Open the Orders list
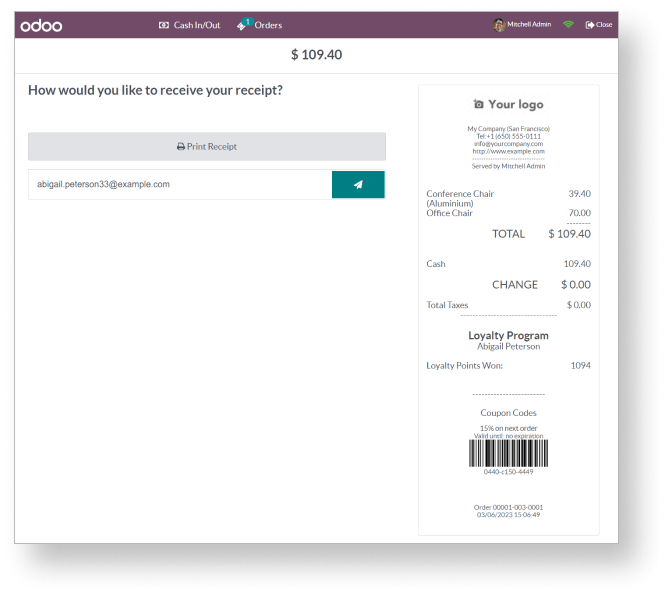 259,25
